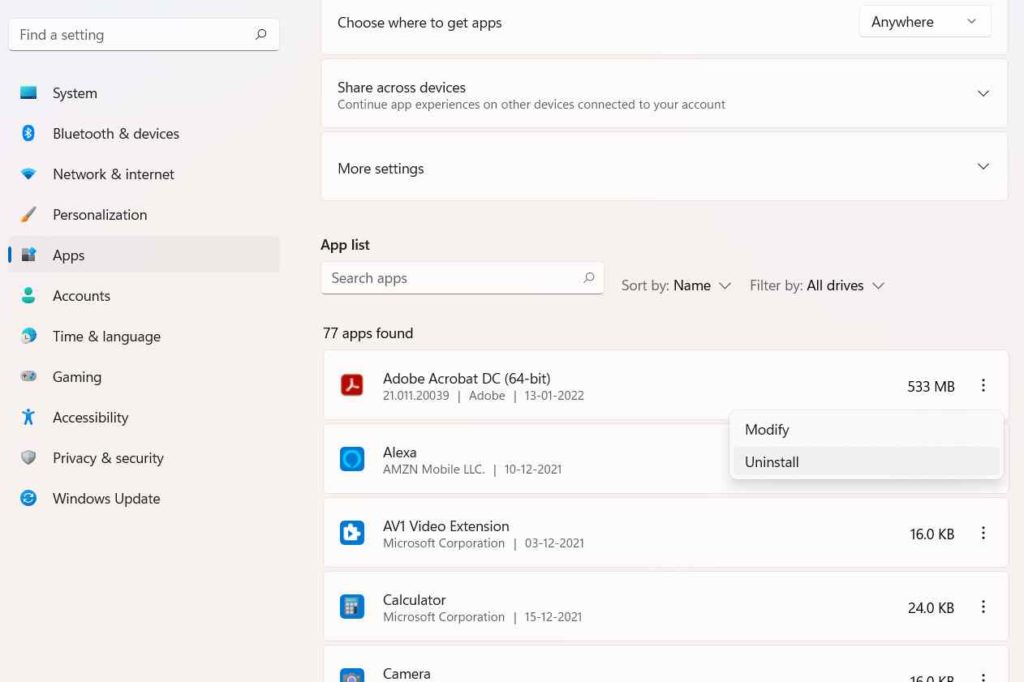The image size is (1024, 682).
Task: Choose Uninstall from the context menu
Action: [866, 462]
